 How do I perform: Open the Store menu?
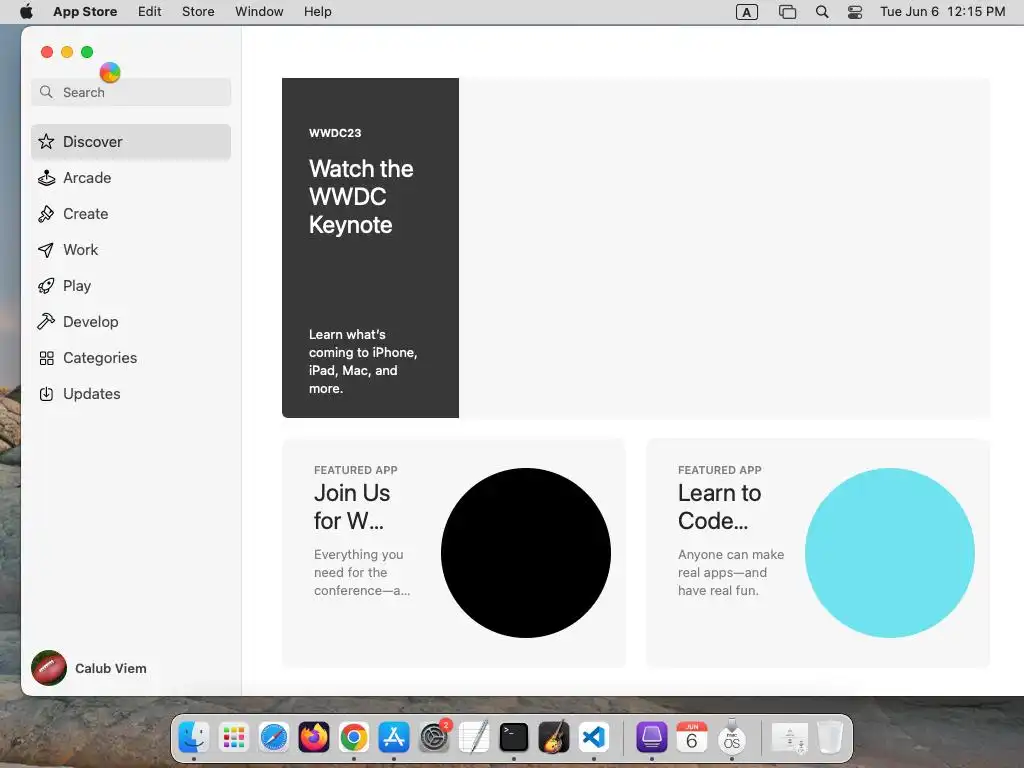click(198, 12)
